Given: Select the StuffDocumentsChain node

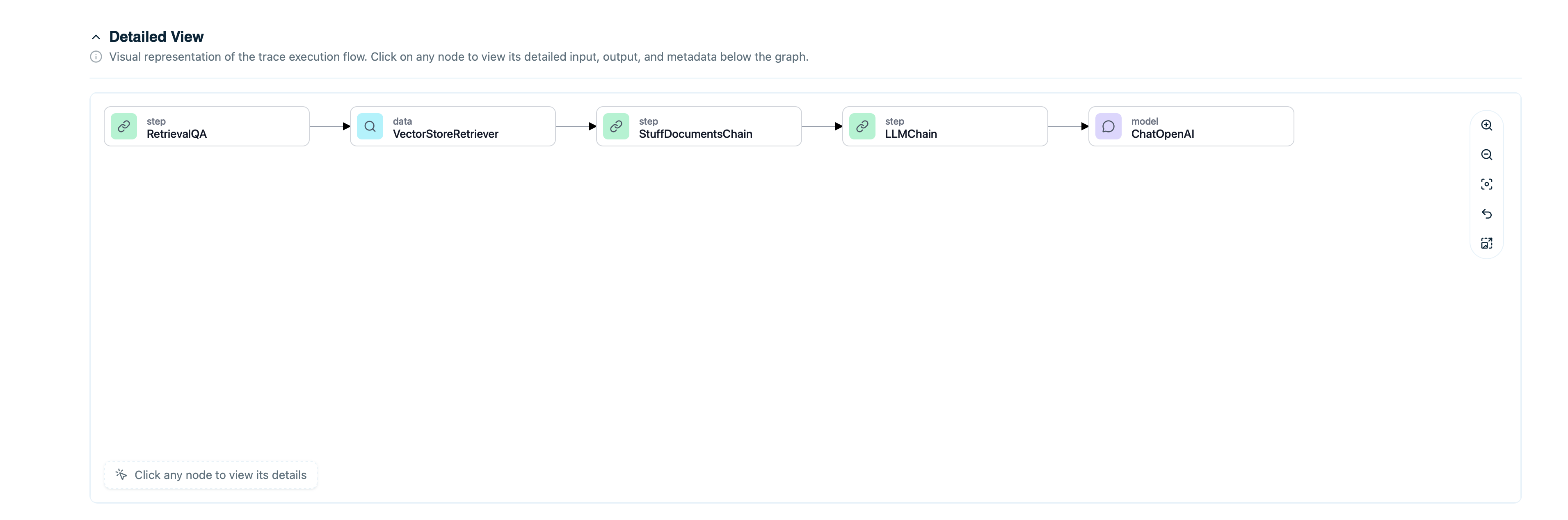Looking at the screenshot, I should (x=698, y=126).
